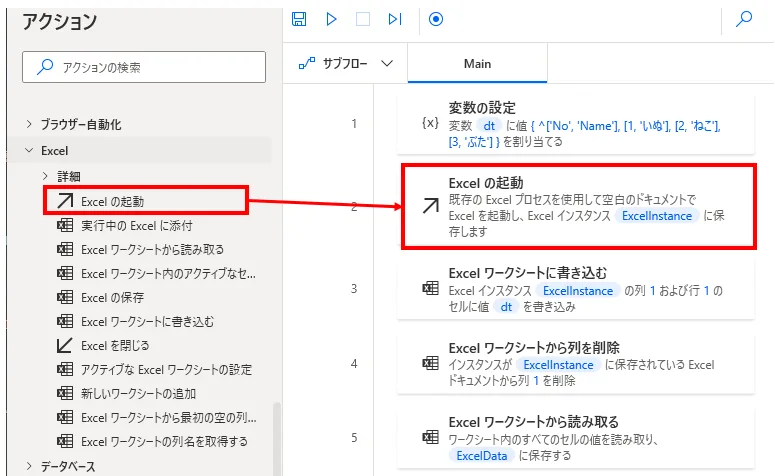Viewport: 775px width, 476px height.
Task: Click the Excel を閉じる action in list
Action: [x=115, y=345]
